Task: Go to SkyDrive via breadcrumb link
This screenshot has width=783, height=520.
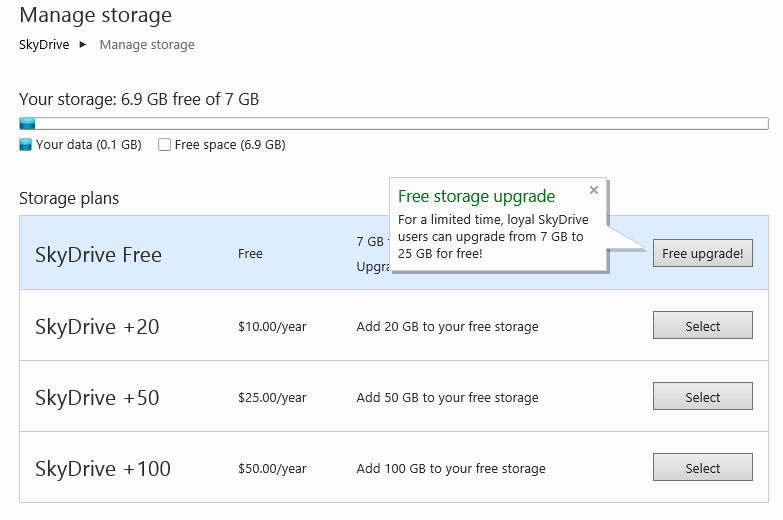Action: point(44,45)
